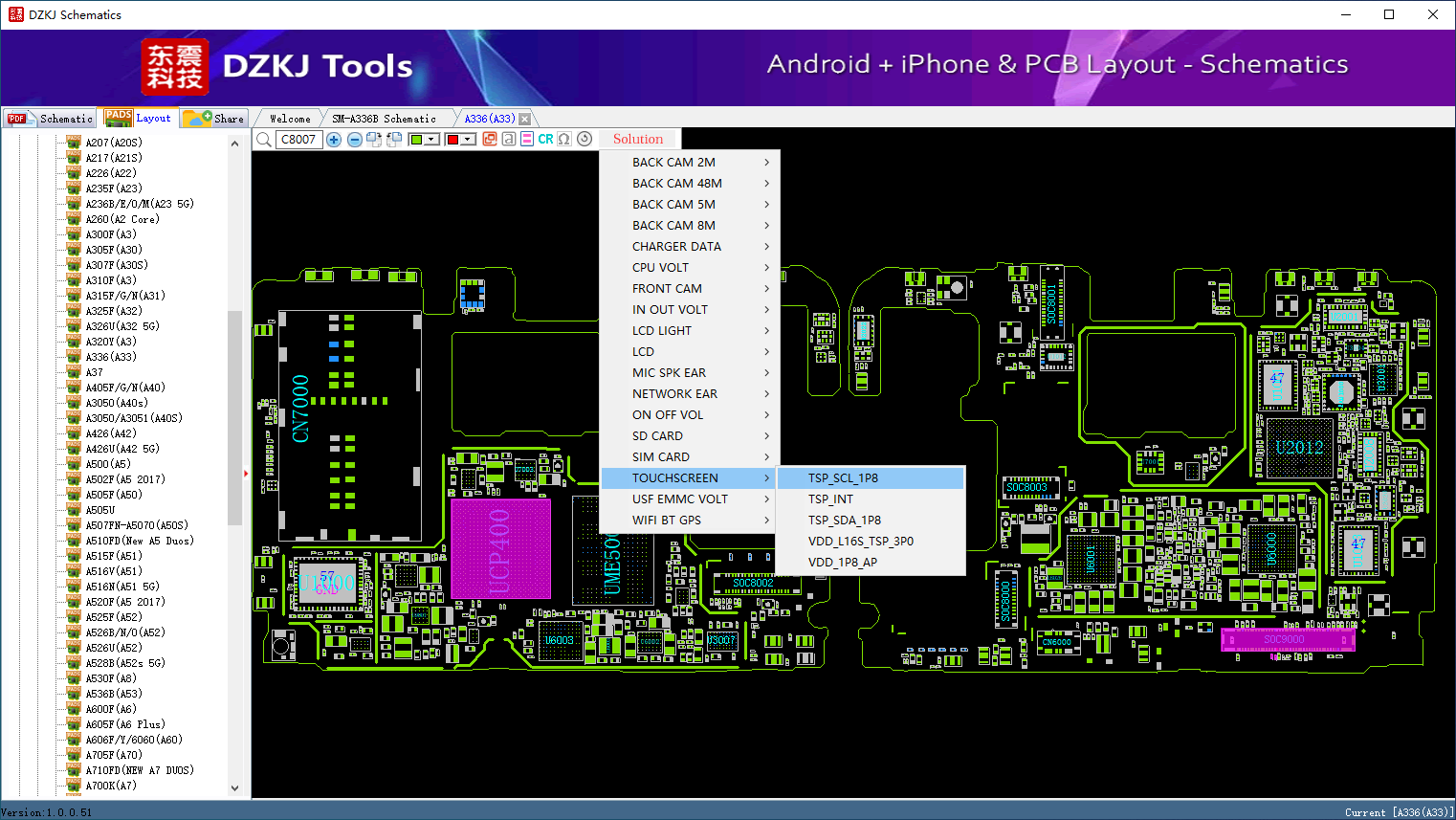The image size is (1456, 820).
Task: Choose TSP_SDA_1P8 in the touchscreen submenu
Action: pos(871,521)
